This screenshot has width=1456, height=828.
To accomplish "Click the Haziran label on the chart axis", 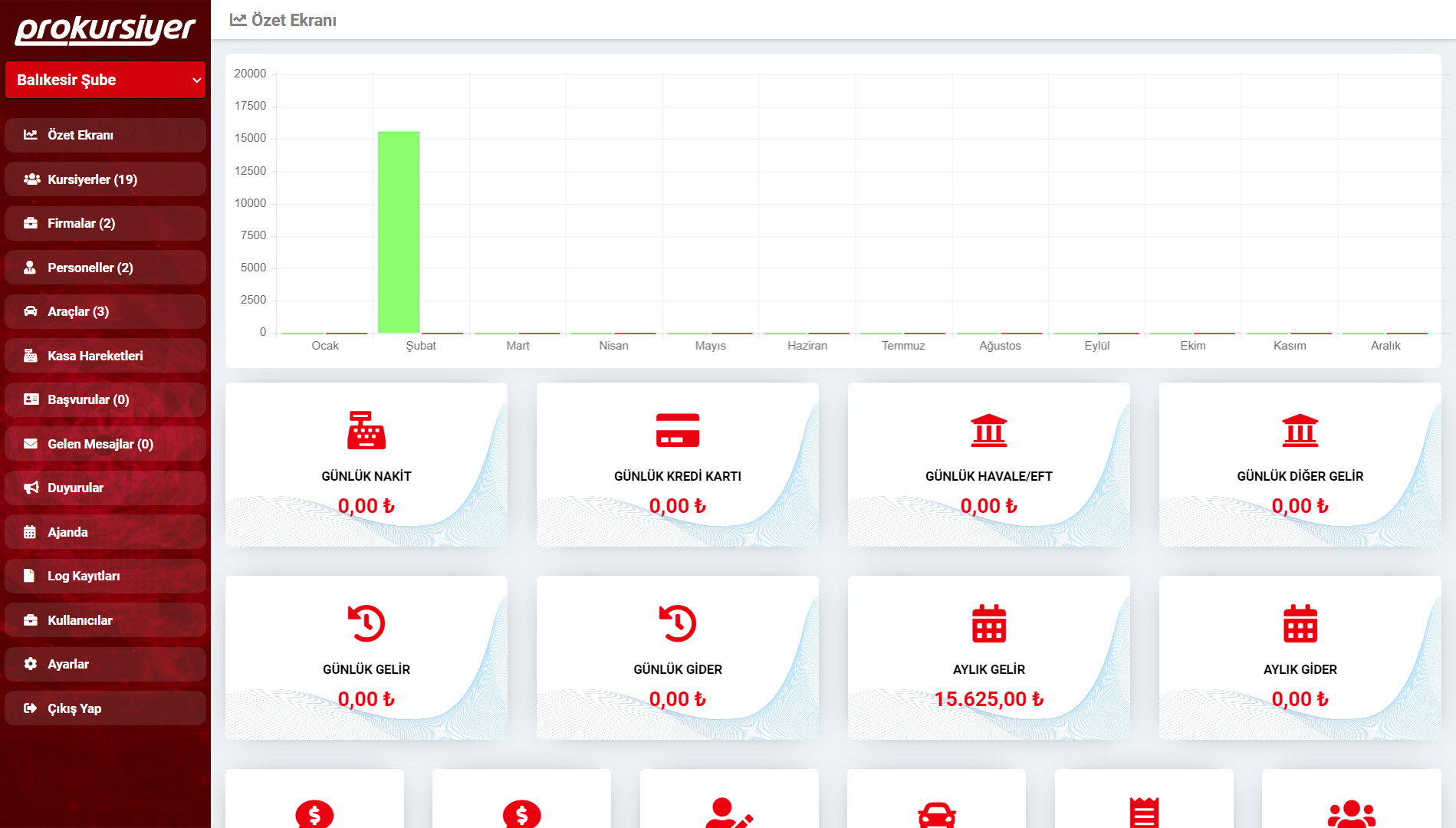I will coord(807,346).
